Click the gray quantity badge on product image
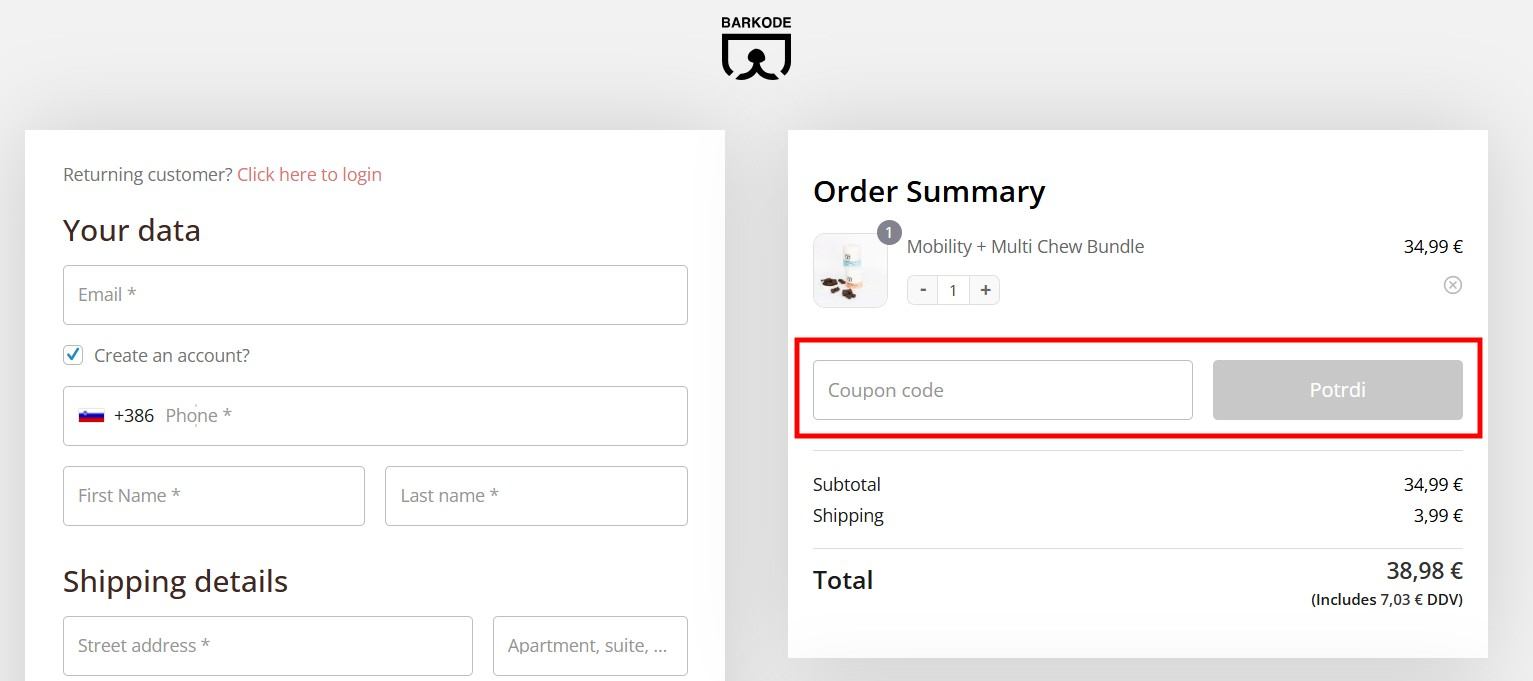Viewport: 1533px width, 681px height. coord(889,233)
